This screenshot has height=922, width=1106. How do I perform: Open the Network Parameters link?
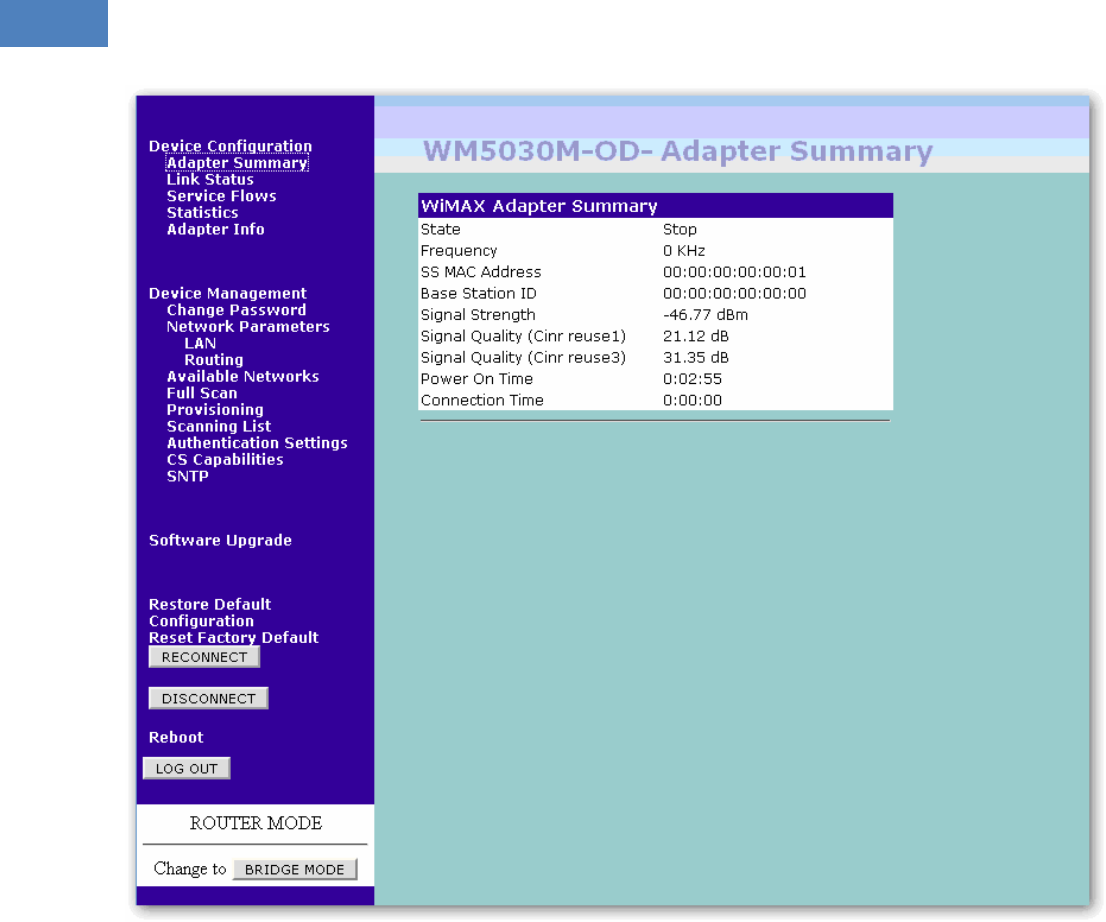click(x=248, y=327)
